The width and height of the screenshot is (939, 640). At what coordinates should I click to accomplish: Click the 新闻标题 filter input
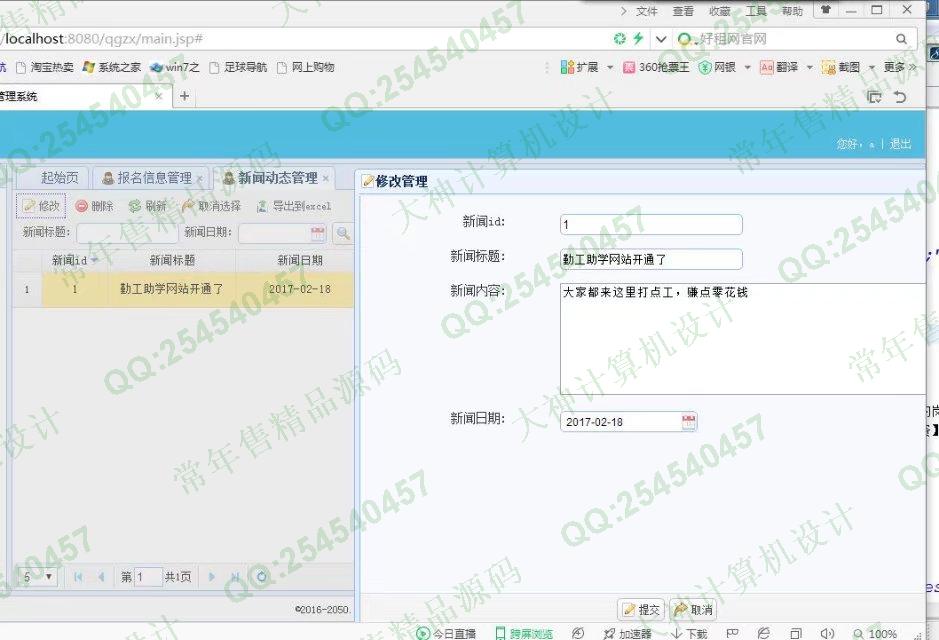tap(127, 233)
